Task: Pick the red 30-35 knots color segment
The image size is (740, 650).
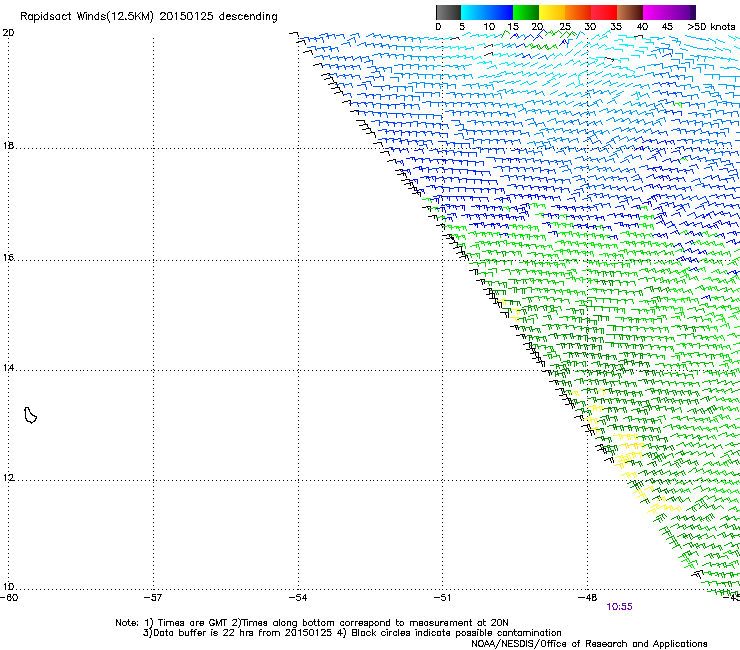Action: [604, 12]
